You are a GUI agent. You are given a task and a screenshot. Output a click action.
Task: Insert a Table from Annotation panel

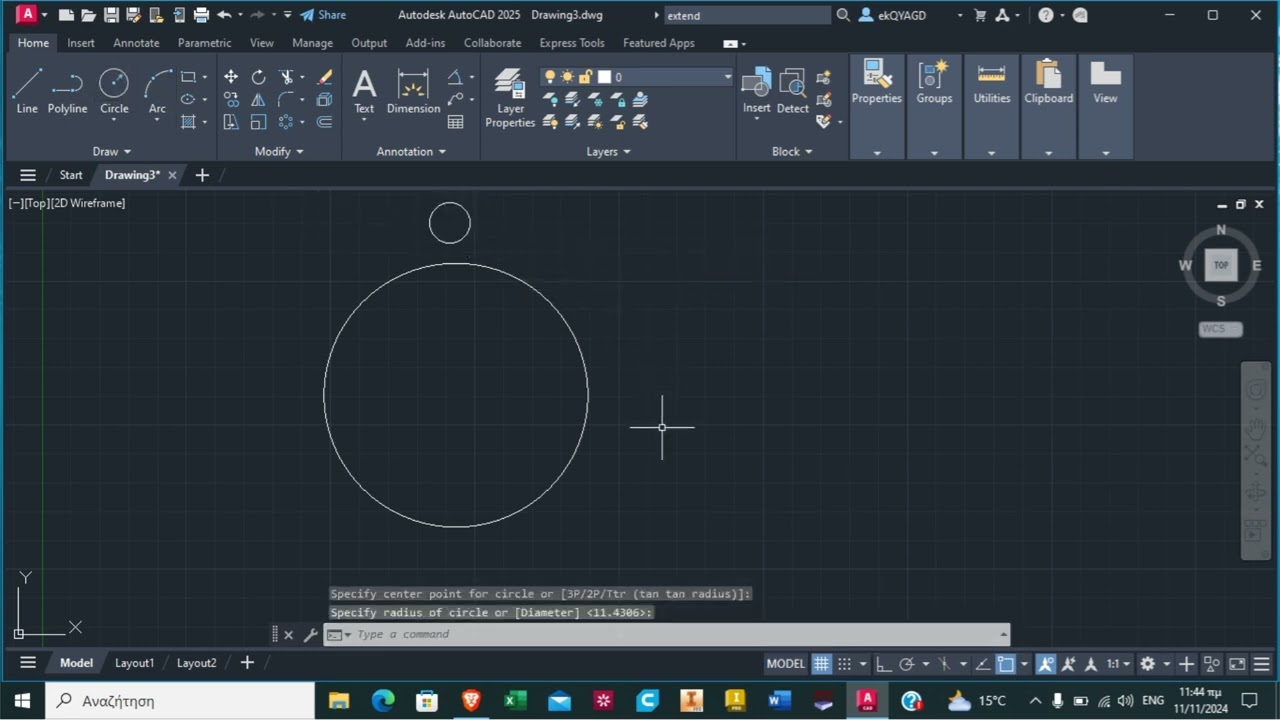coord(456,122)
